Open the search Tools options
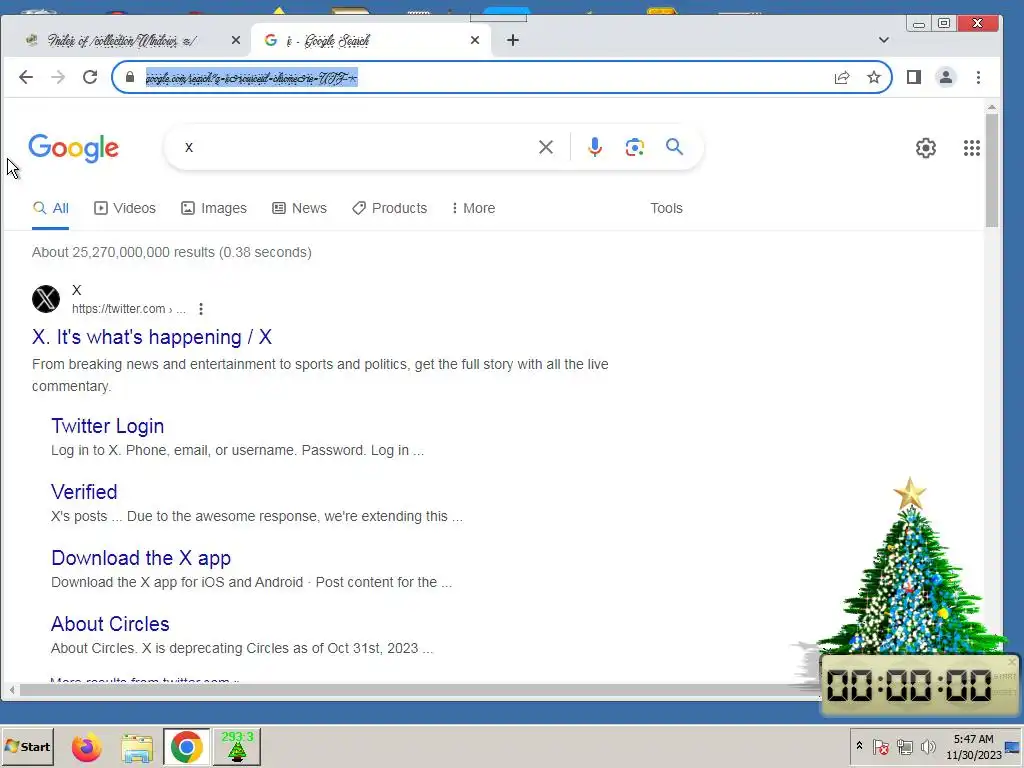1024x768 pixels. pos(666,208)
